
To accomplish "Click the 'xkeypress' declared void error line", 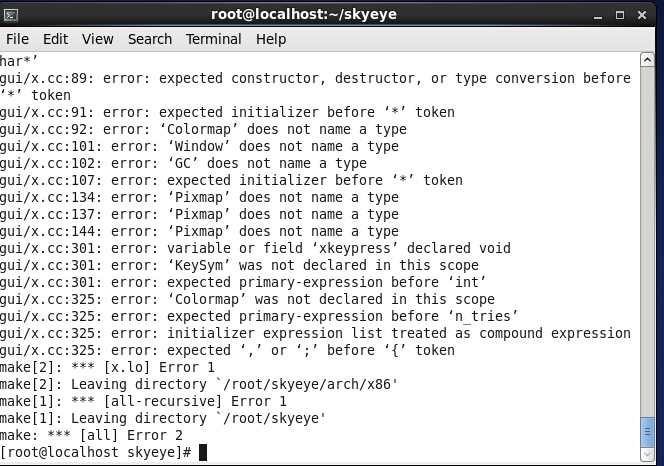I will (255, 248).
